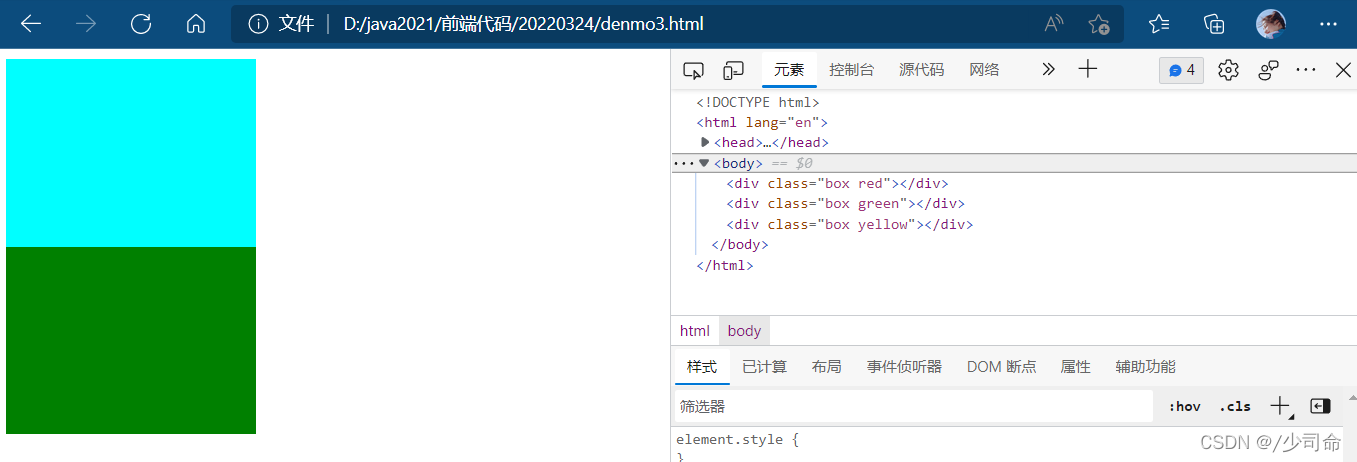Open the 网络 tab
This screenshot has height=462, width=1357.
pos(984,70)
